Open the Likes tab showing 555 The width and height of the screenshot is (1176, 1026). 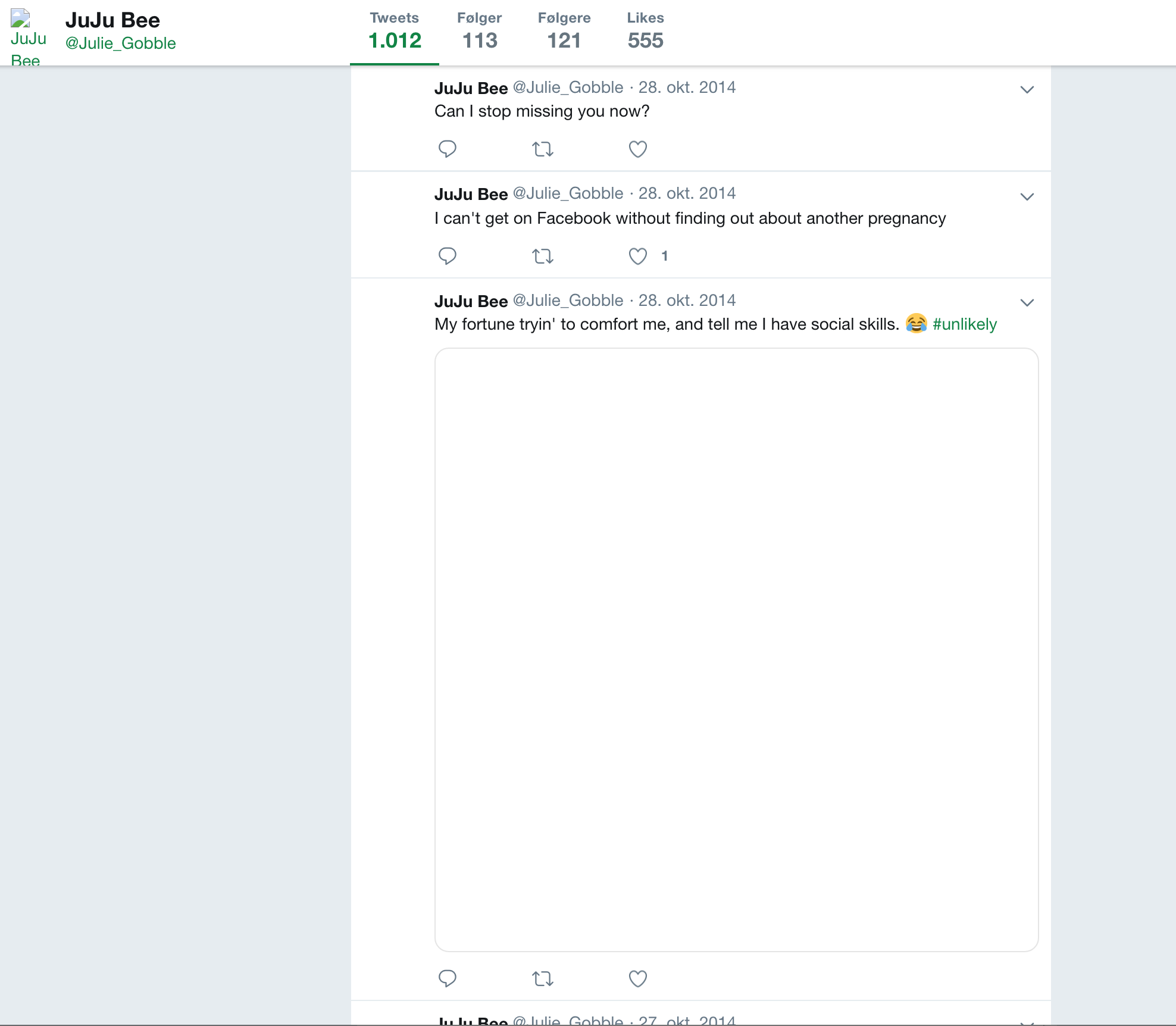(x=645, y=32)
